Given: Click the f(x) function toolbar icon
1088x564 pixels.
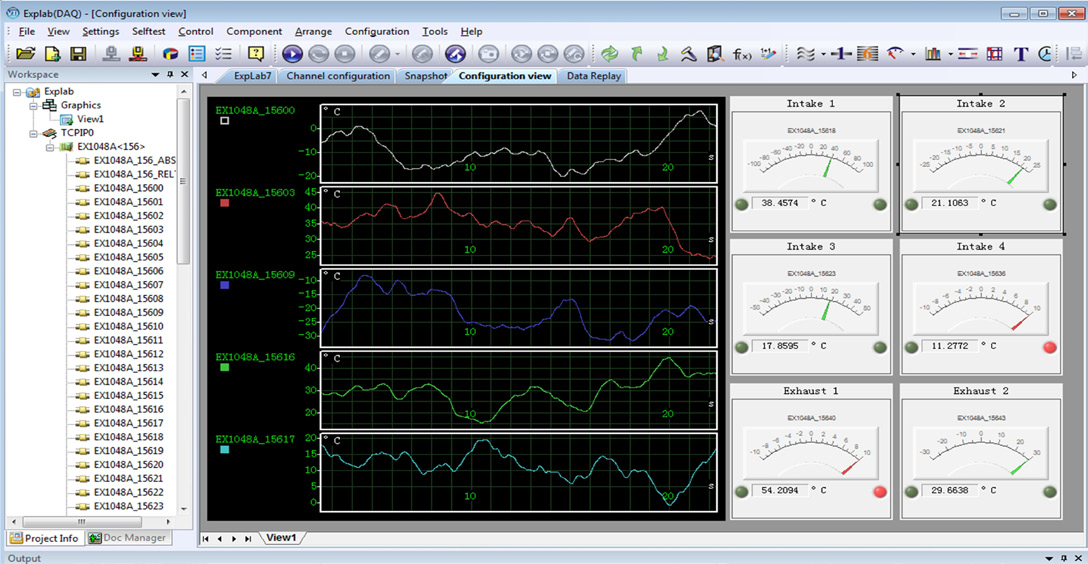Looking at the screenshot, I should 742,54.
